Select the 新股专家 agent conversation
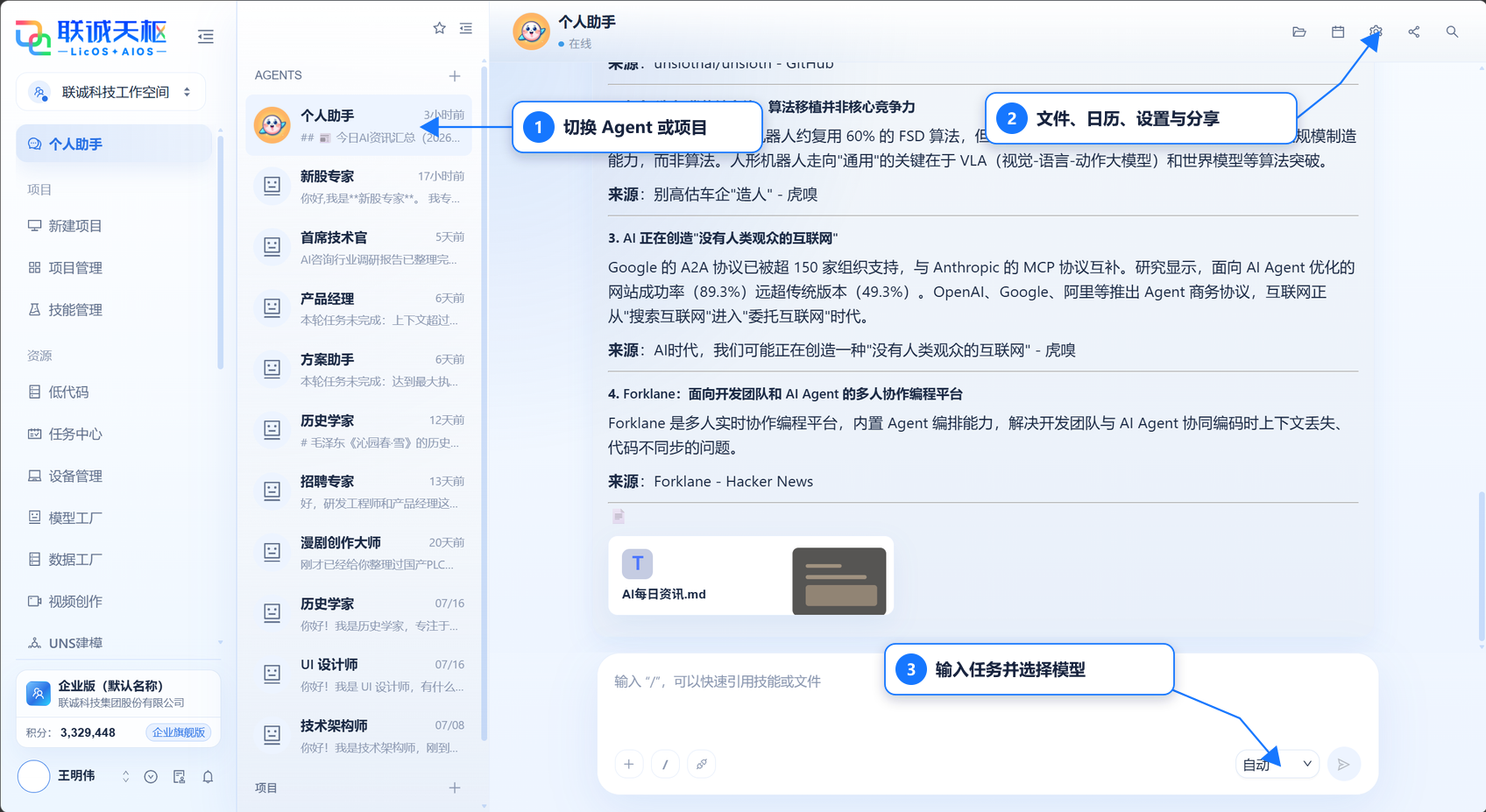Screen dimensions: 1486x812 coord(358,187)
